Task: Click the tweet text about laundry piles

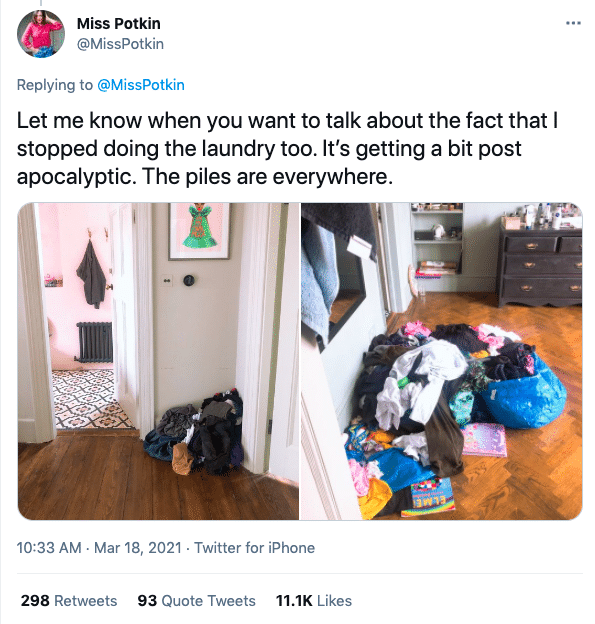Action: 287,148
